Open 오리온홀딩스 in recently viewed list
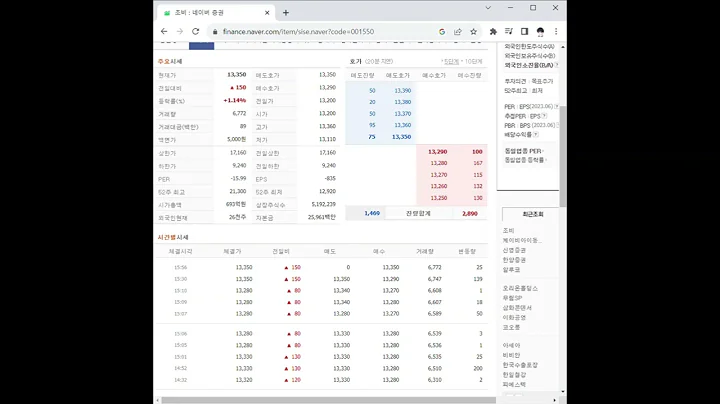Viewport: 720px width, 404px height. (520, 288)
